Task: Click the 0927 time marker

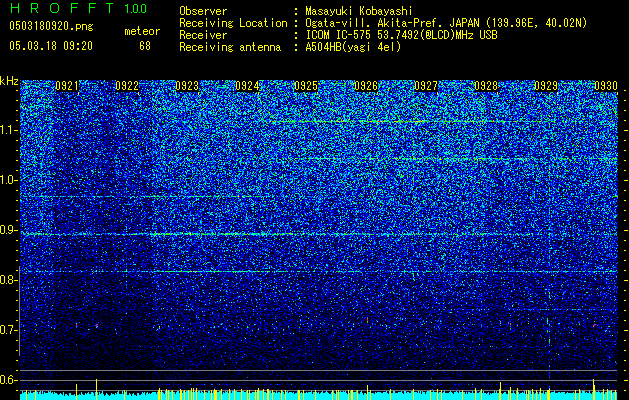Action: pyautogui.click(x=426, y=86)
